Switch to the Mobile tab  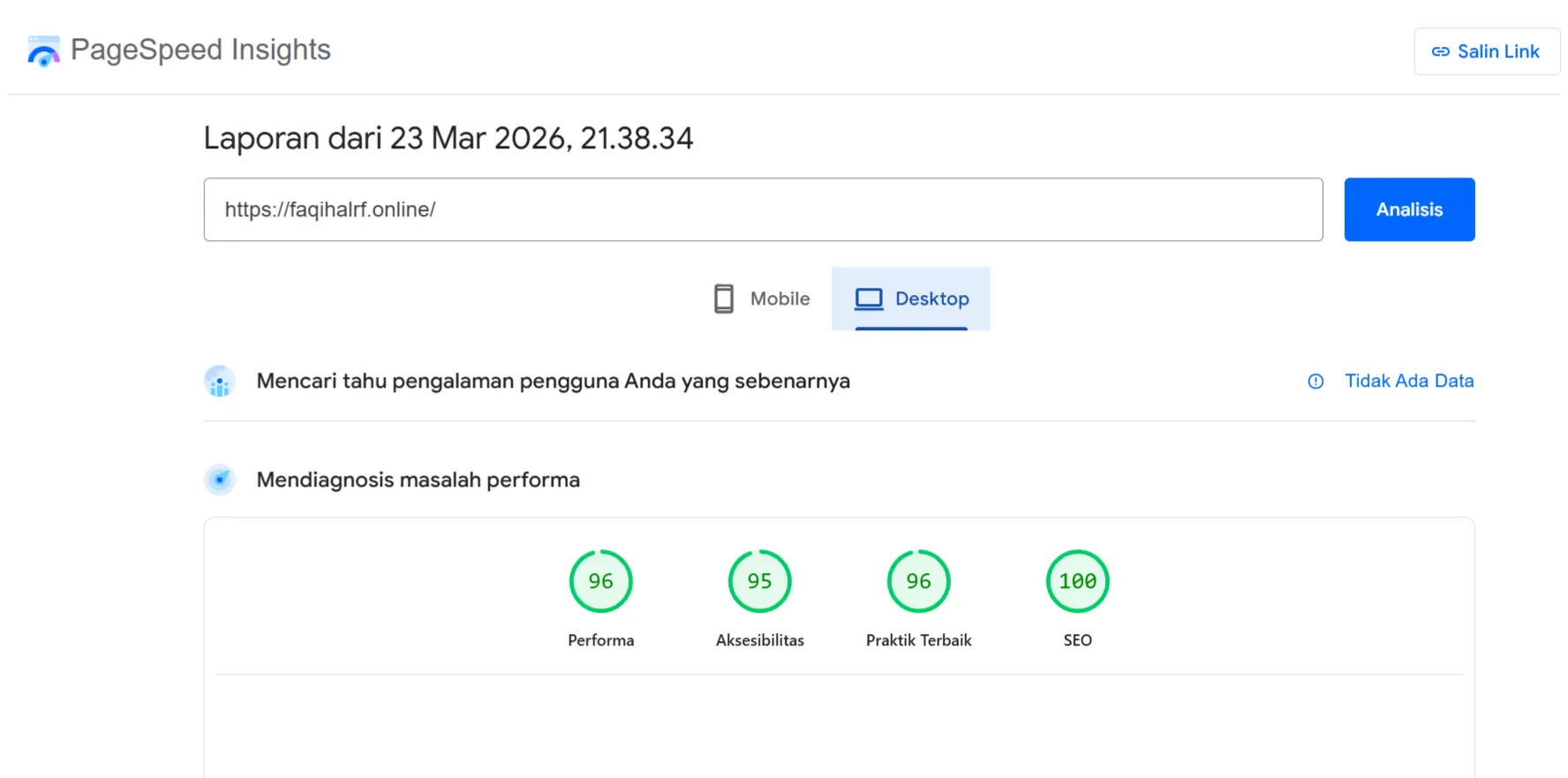(x=761, y=298)
